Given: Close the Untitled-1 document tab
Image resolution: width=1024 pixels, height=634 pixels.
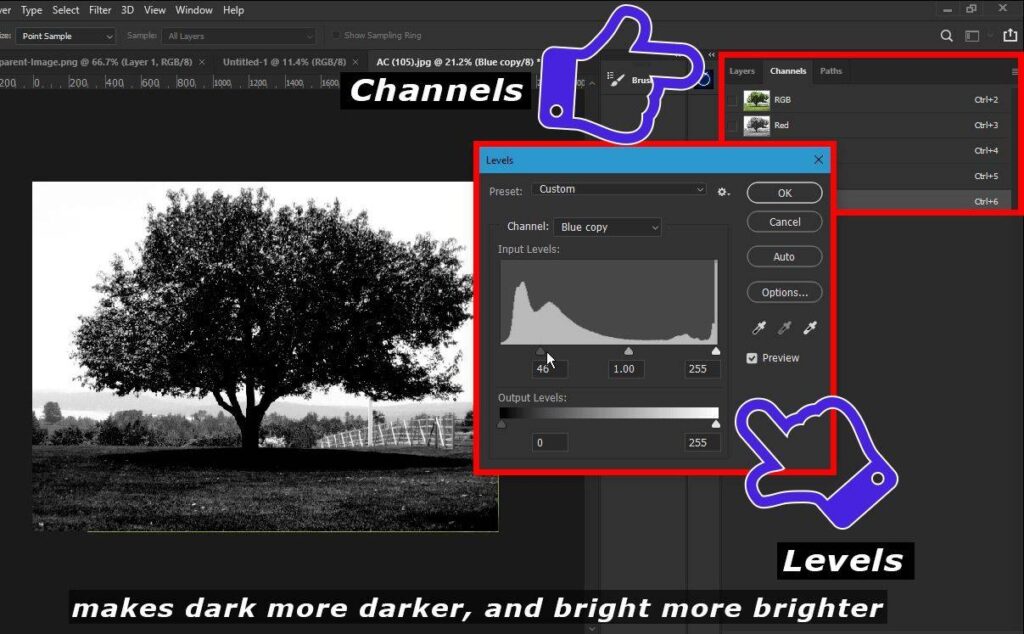Looking at the screenshot, I should [355, 62].
